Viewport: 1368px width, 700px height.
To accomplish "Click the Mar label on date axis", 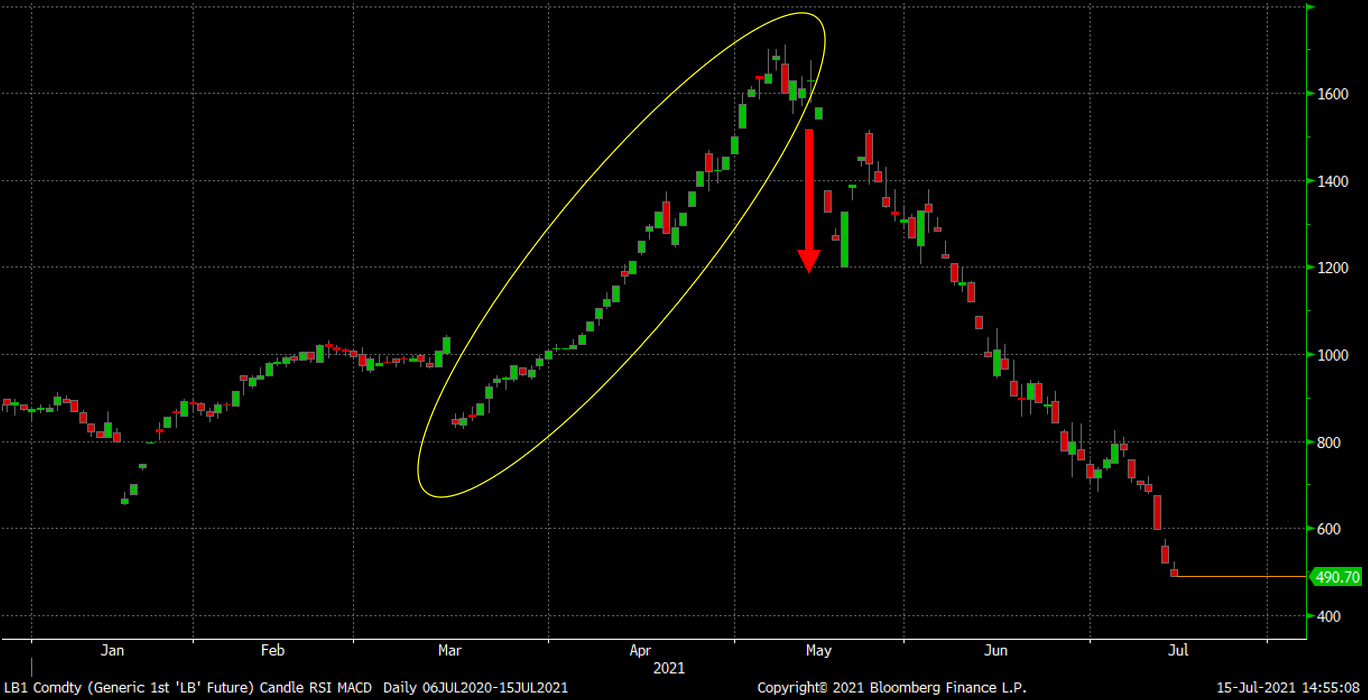I will tap(450, 651).
